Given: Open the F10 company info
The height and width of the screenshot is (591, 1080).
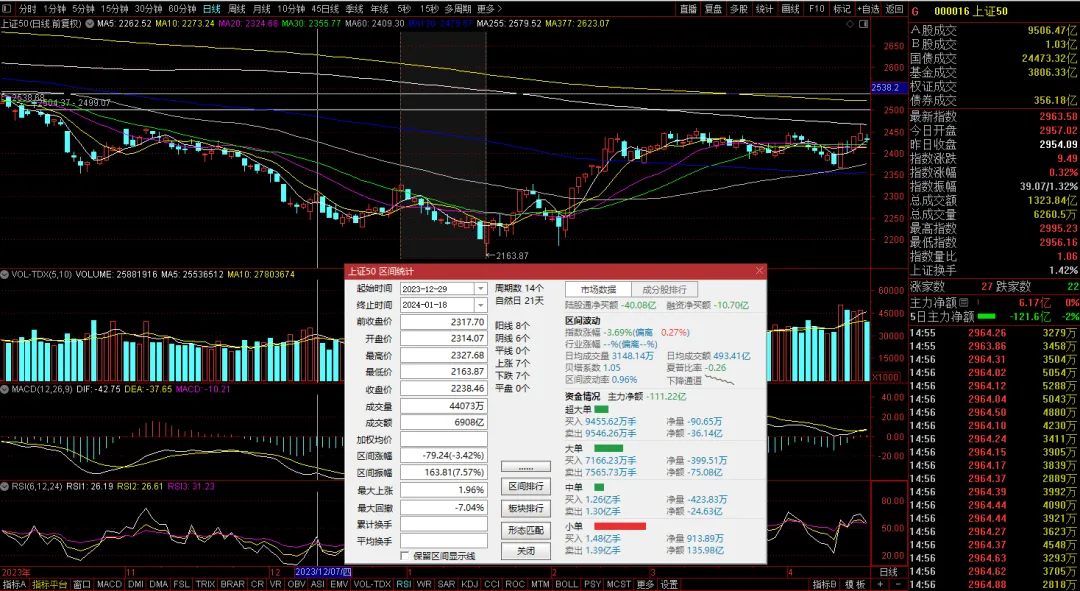Looking at the screenshot, I should point(816,9).
